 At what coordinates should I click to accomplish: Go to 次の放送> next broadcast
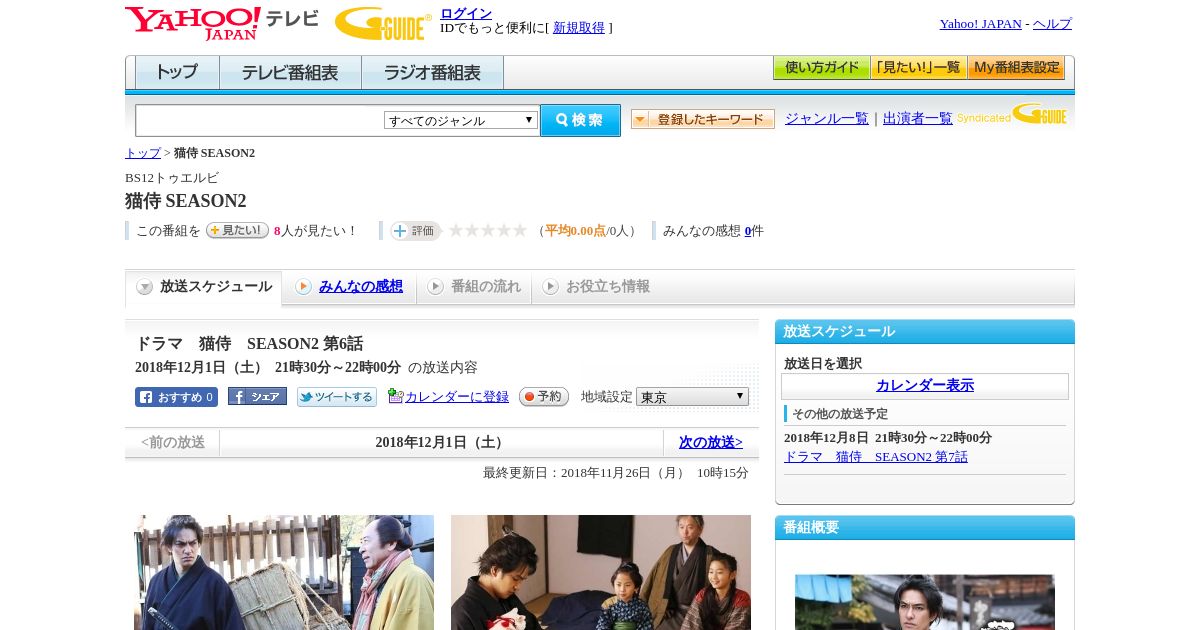pyautogui.click(x=711, y=442)
